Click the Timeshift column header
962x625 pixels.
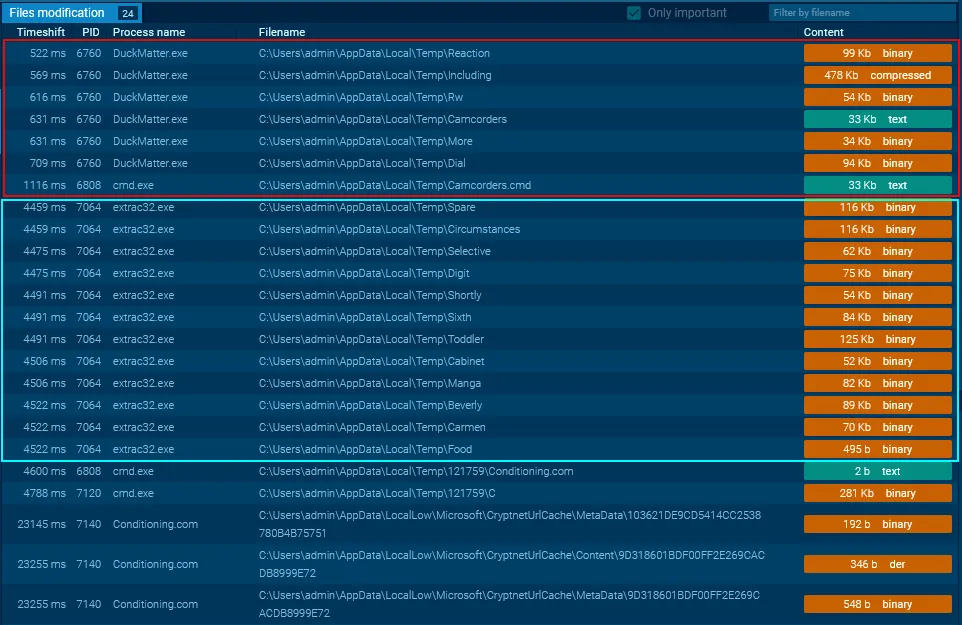(41, 33)
